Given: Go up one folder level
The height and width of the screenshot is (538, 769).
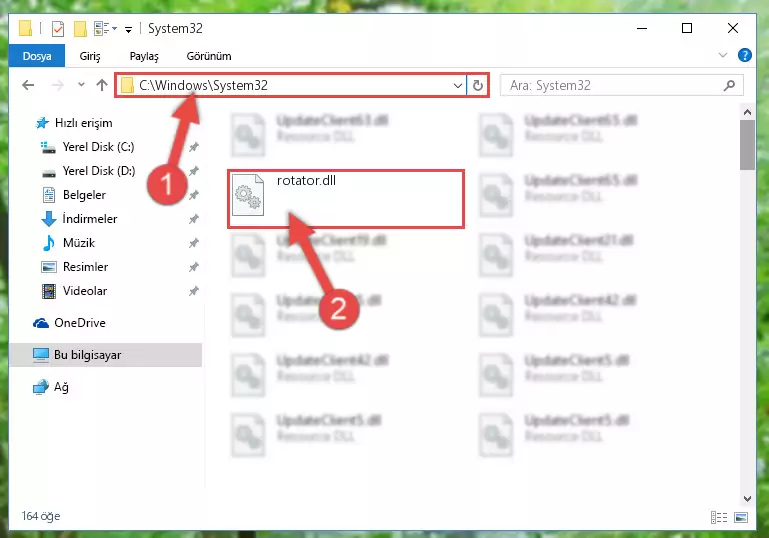Looking at the screenshot, I should pos(102,85).
